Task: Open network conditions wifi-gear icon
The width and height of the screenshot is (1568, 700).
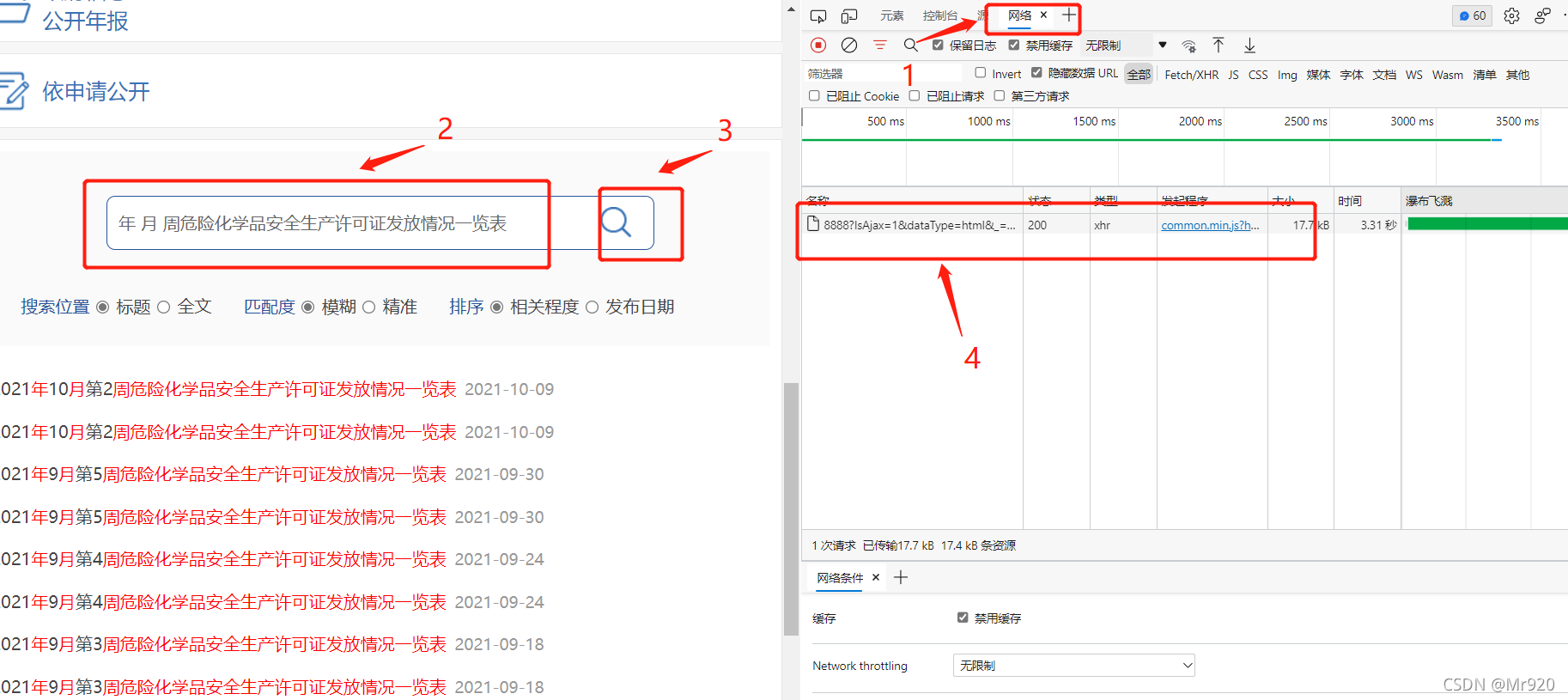Action: [x=1188, y=46]
